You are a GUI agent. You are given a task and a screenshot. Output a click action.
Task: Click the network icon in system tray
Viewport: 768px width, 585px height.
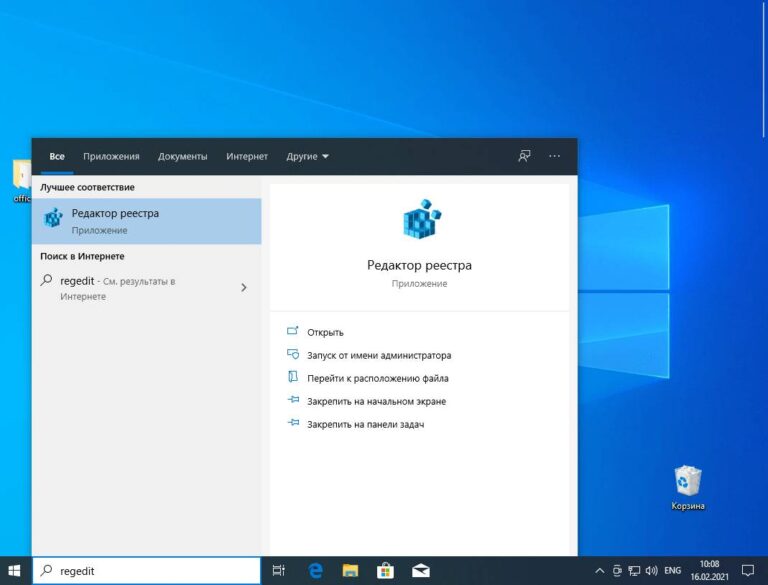point(634,571)
